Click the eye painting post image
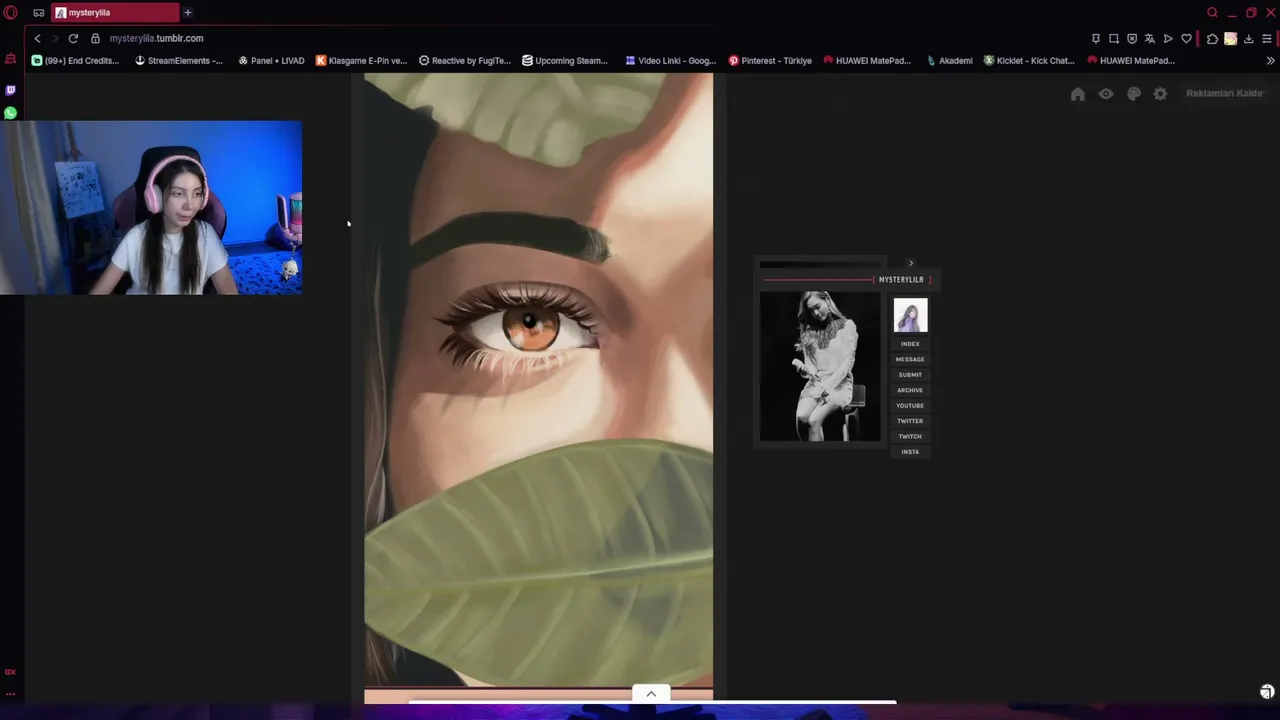1280x720 pixels. click(x=538, y=380)
